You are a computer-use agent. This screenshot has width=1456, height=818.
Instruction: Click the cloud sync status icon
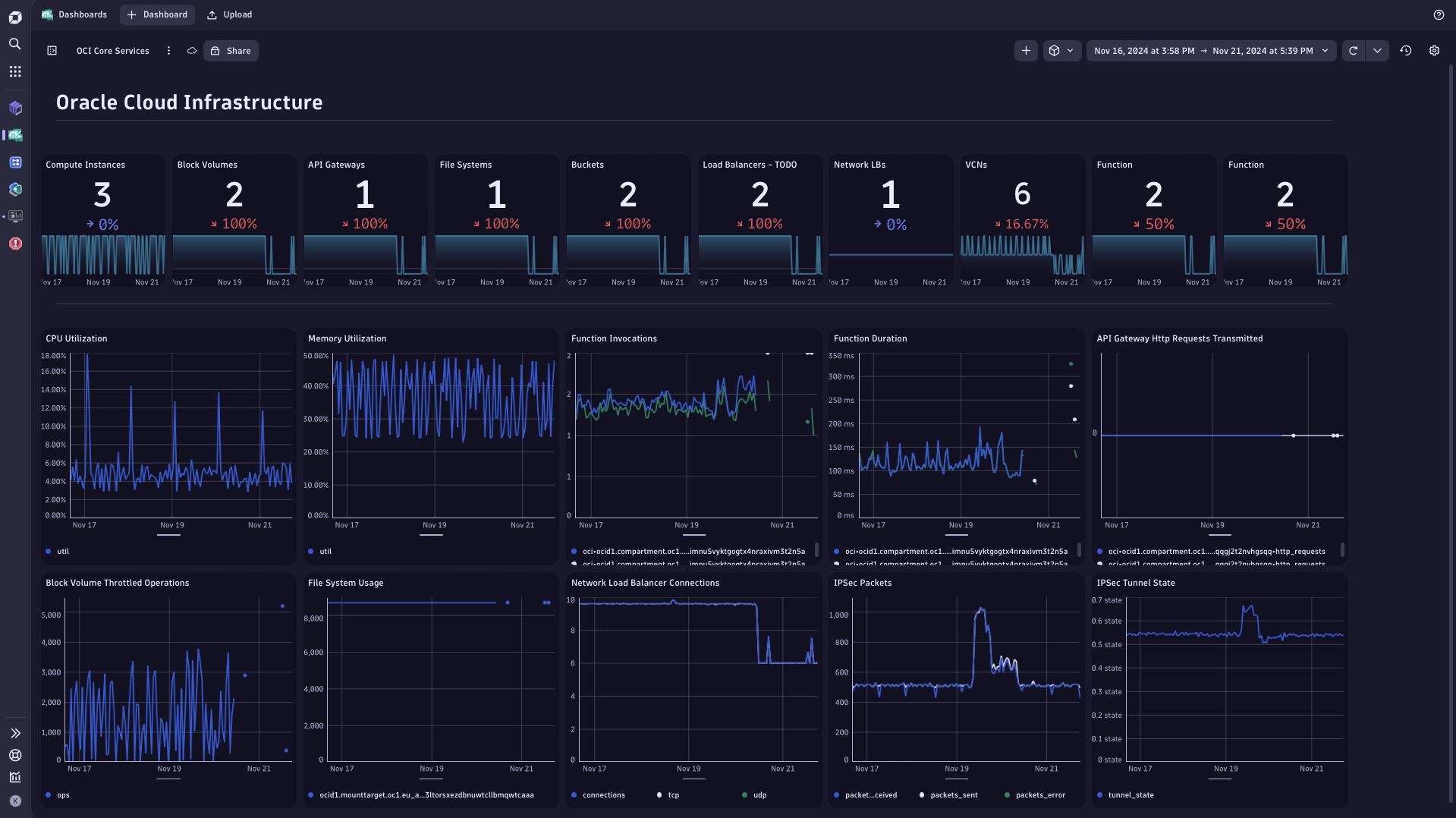[192, 51]
